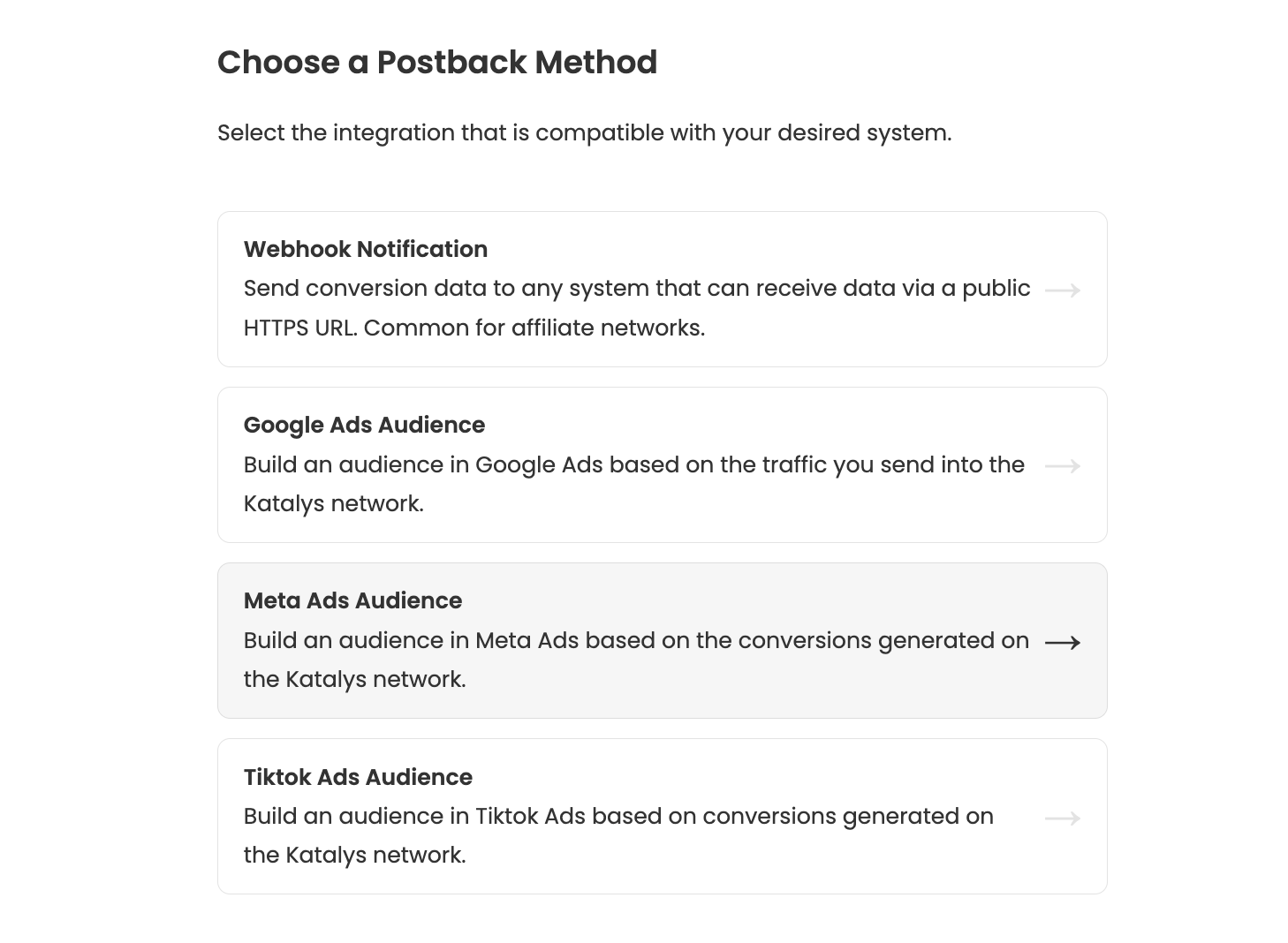Click the arrow icon on Webhook Notification card
Viewport: 1288px width, 943px height.
(x=1062, y=290)
